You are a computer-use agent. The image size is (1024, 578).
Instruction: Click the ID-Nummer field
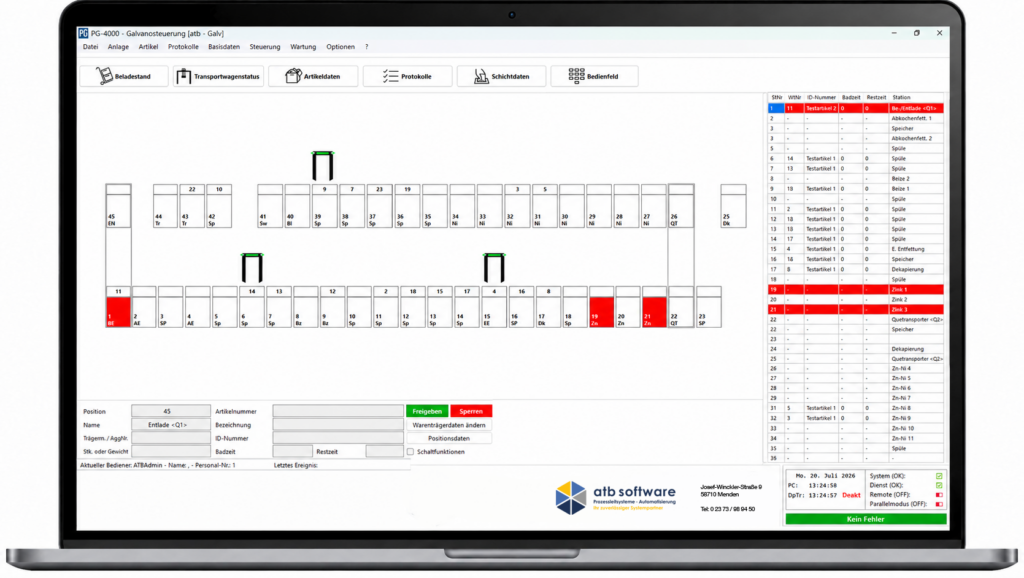pyautogui.click(x=338, y=438)
